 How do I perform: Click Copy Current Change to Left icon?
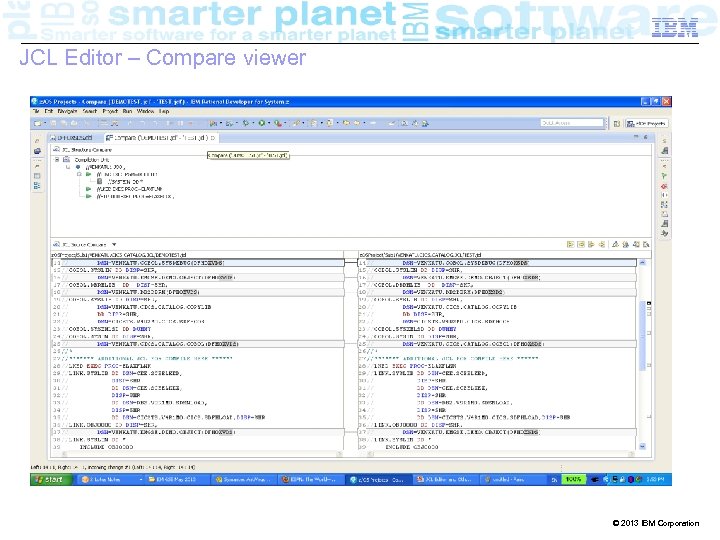[x=602, y=244]
